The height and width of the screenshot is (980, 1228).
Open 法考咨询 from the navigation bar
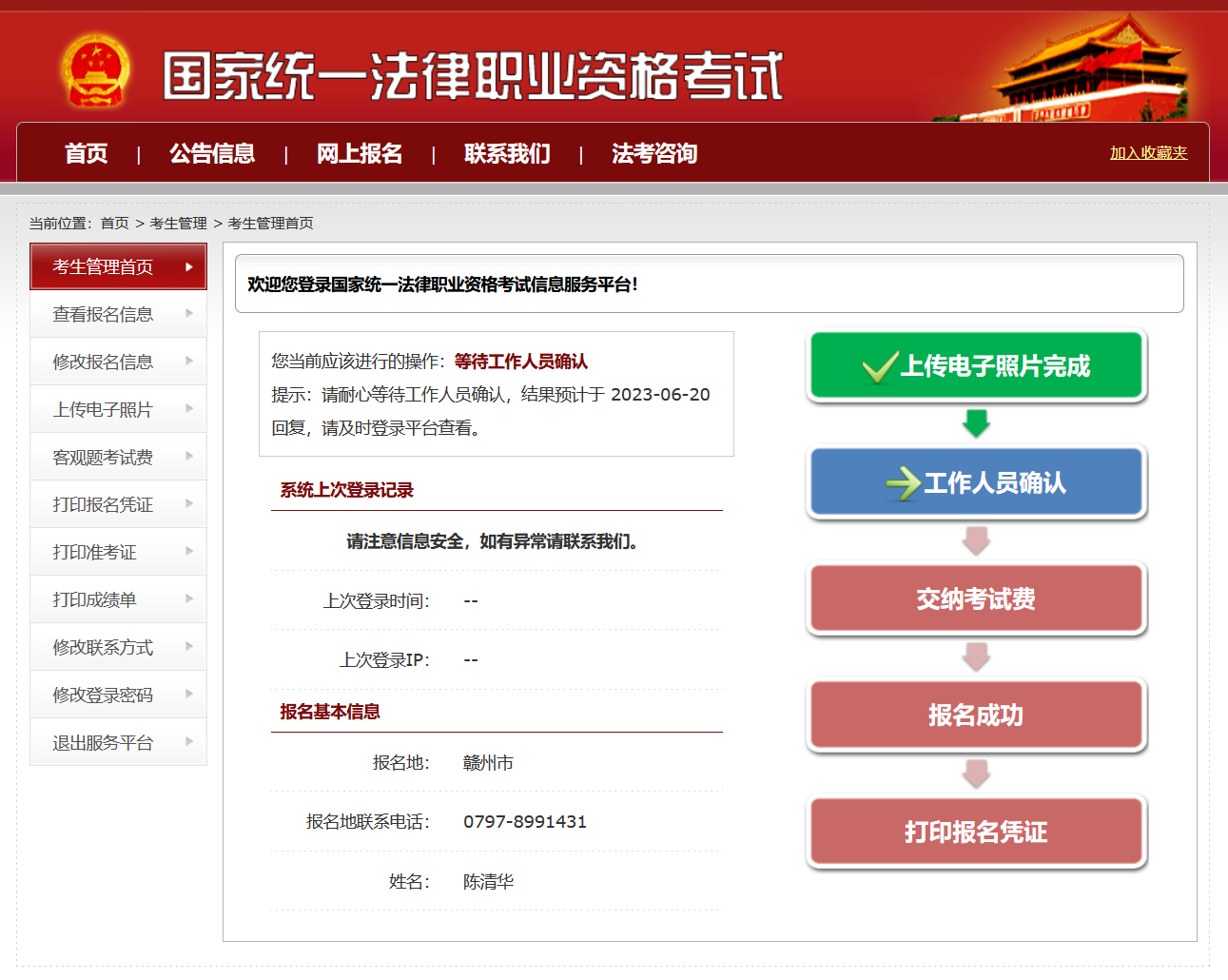click(x=654, y=153)
